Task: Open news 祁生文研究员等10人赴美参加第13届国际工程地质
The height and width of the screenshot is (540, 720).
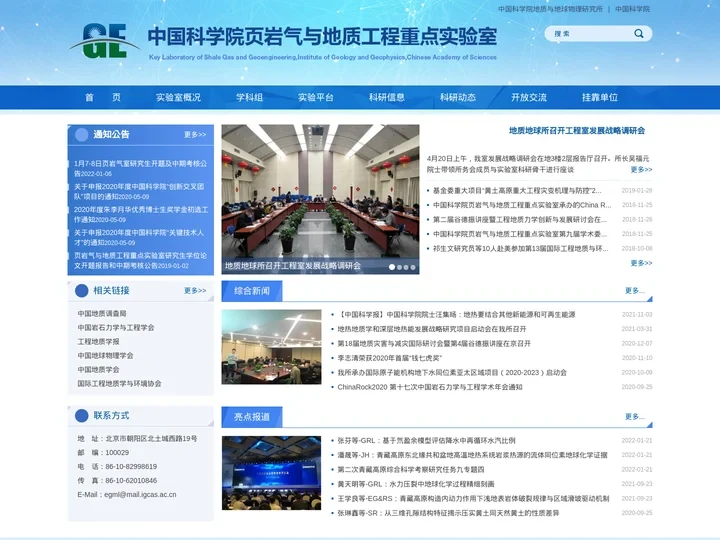Action: (520, 248)
